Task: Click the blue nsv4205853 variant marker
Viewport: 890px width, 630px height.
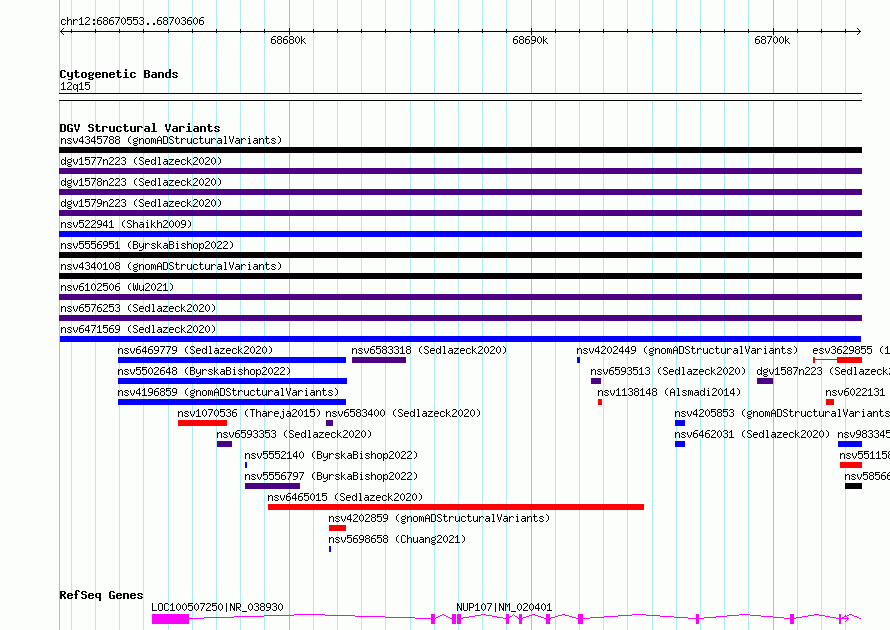Action: 680,423
